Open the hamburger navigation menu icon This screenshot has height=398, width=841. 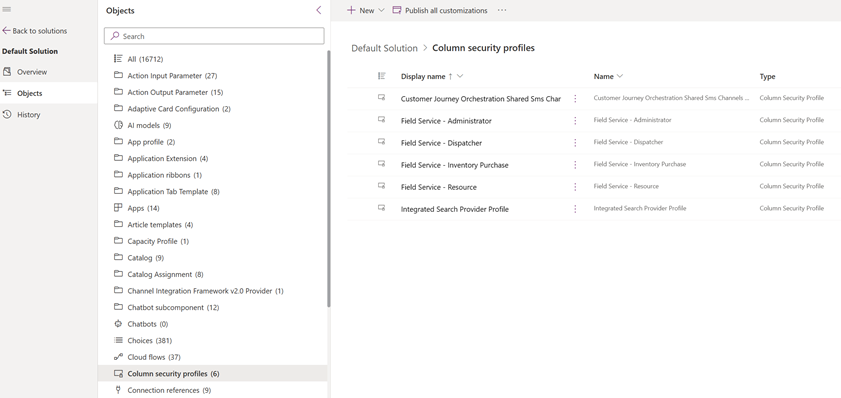(7, 10)
